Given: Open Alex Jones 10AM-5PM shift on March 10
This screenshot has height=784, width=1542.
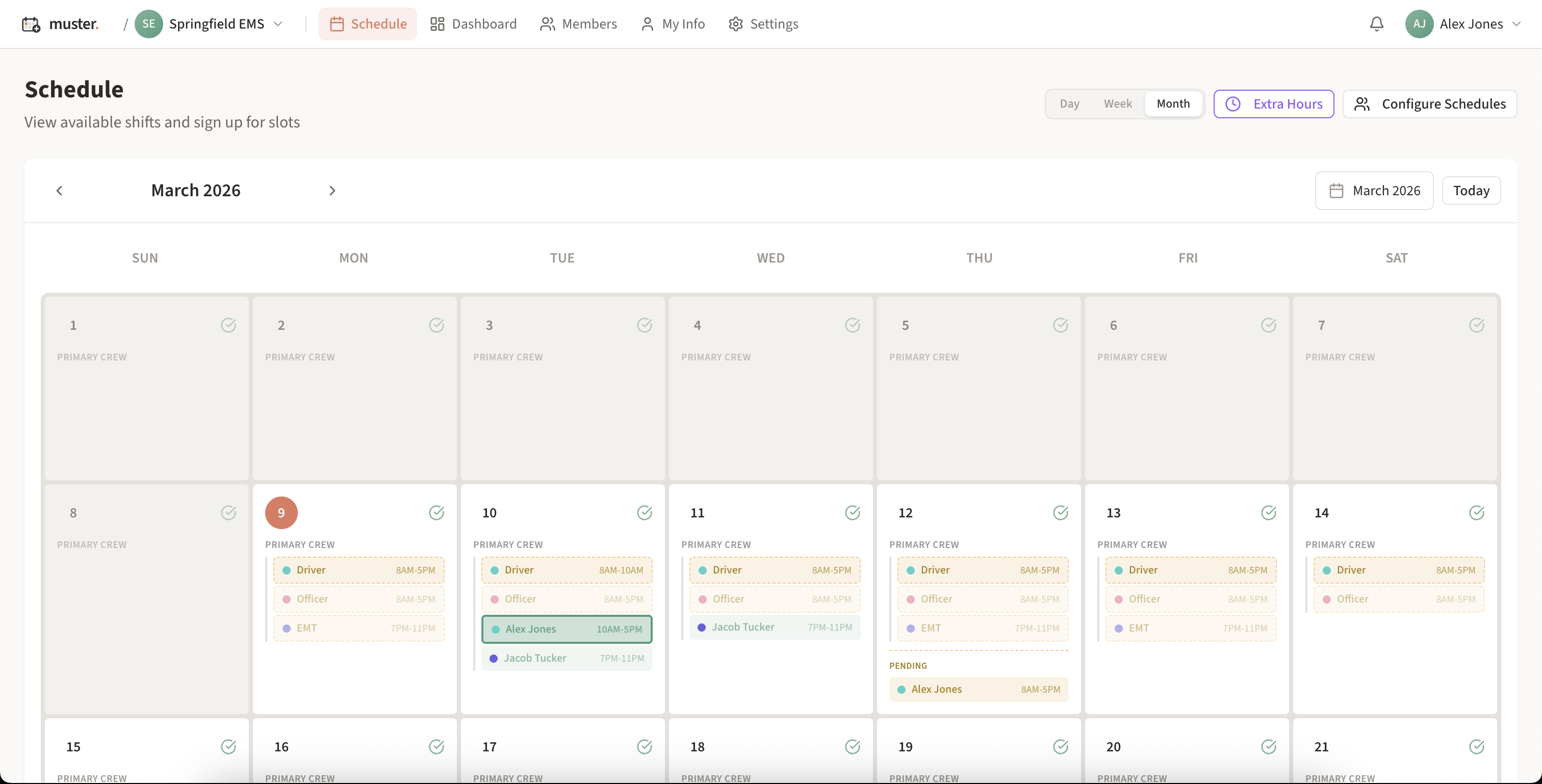Looking at the screenshot, I should click(x=567, y=629).
